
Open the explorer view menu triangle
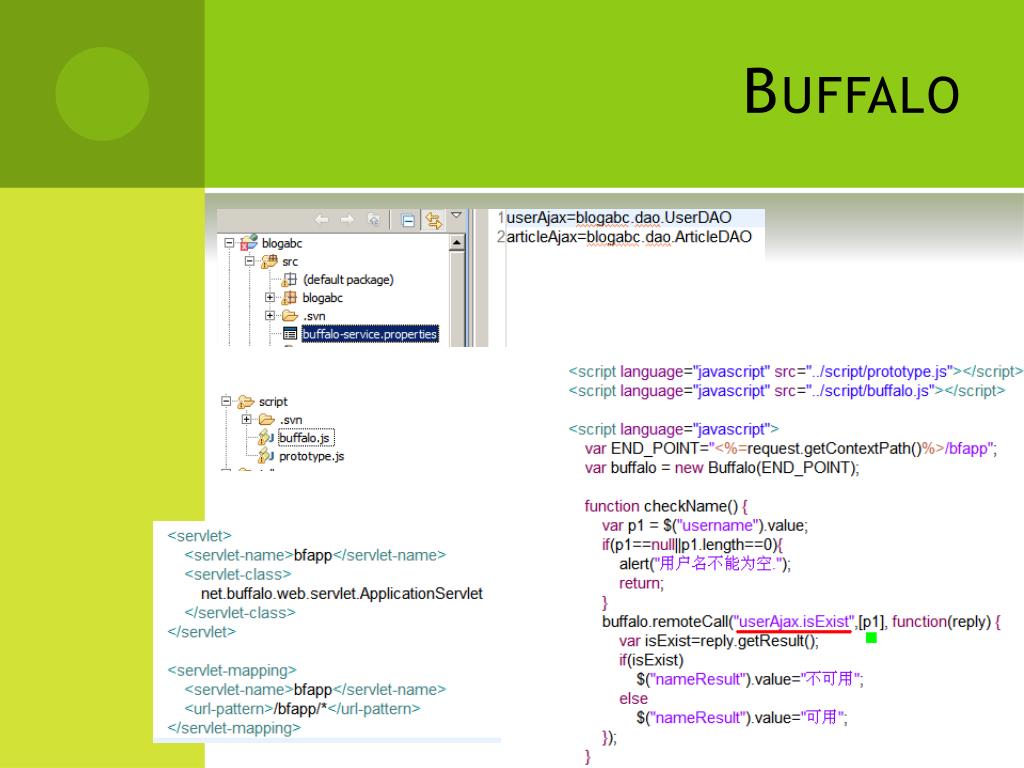(456, 215)
